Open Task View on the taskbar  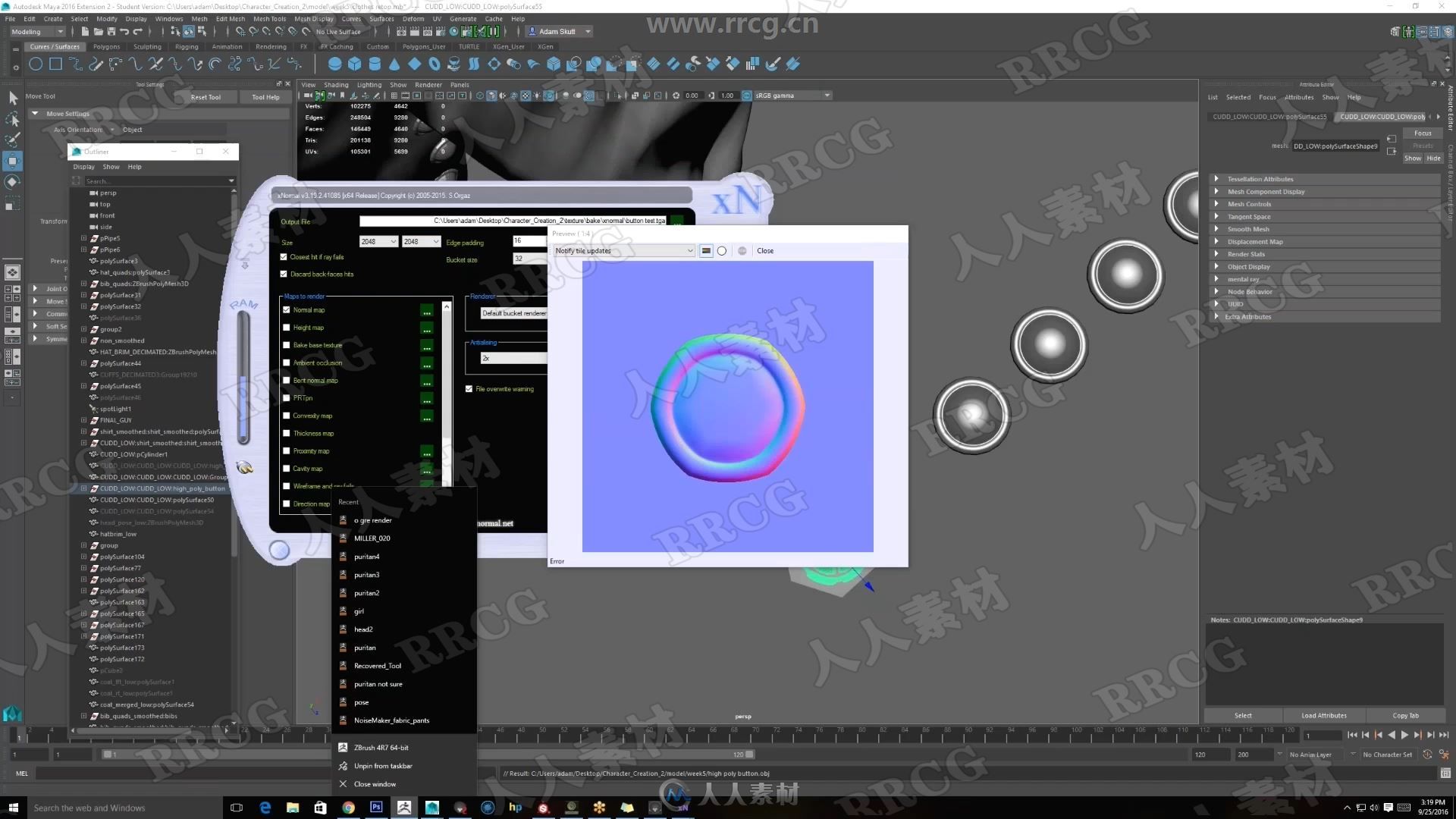click(x=237, y=808)
